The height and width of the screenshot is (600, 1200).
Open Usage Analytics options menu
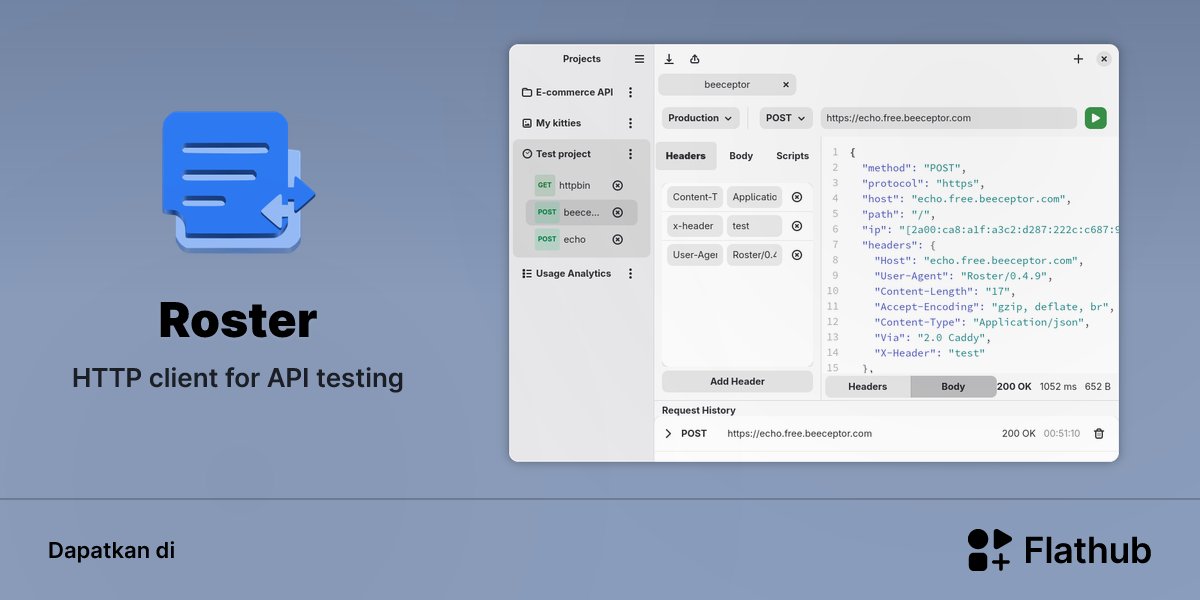pos(630,273)
